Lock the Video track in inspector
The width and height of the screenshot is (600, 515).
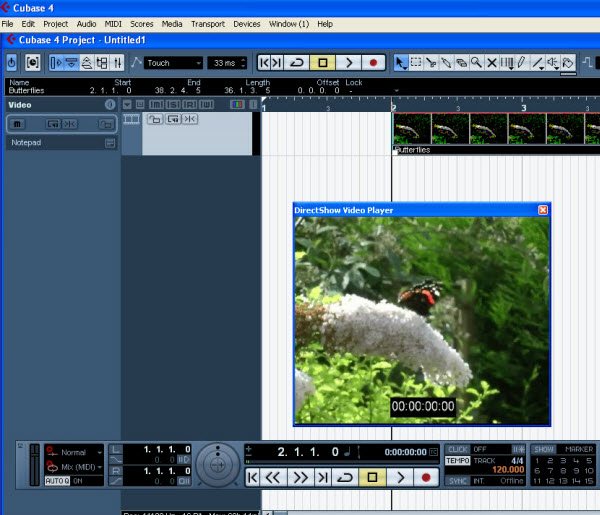106,124
